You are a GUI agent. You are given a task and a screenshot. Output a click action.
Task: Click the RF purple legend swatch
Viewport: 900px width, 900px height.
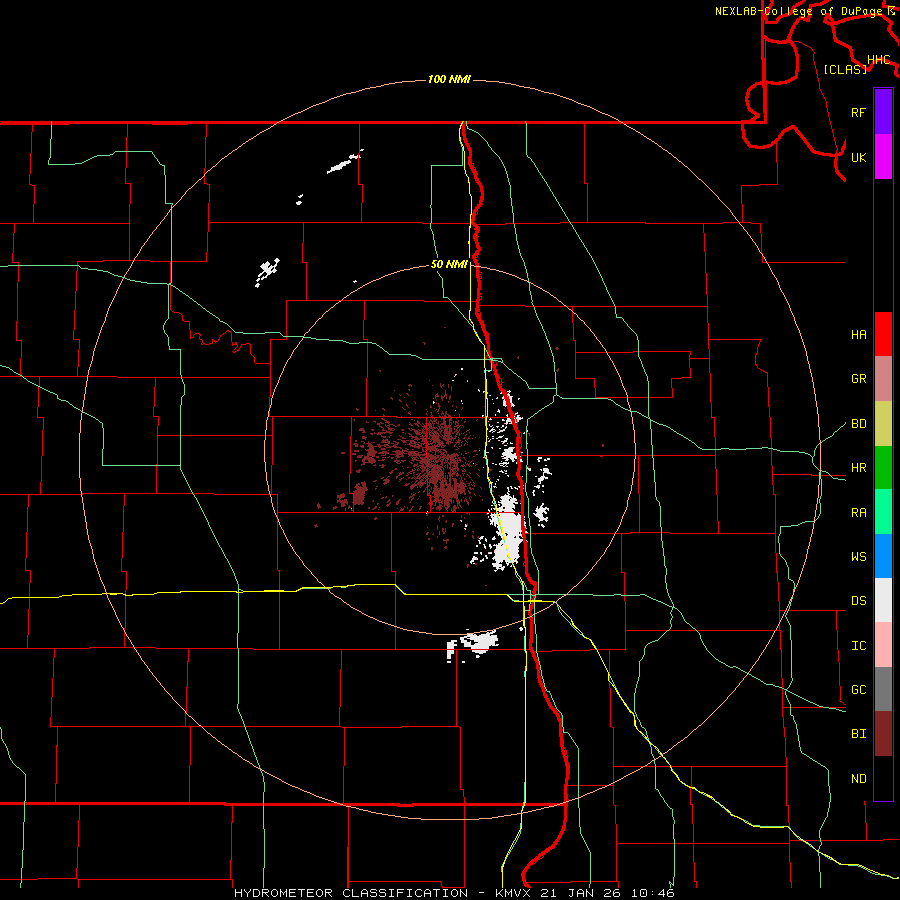883,112
